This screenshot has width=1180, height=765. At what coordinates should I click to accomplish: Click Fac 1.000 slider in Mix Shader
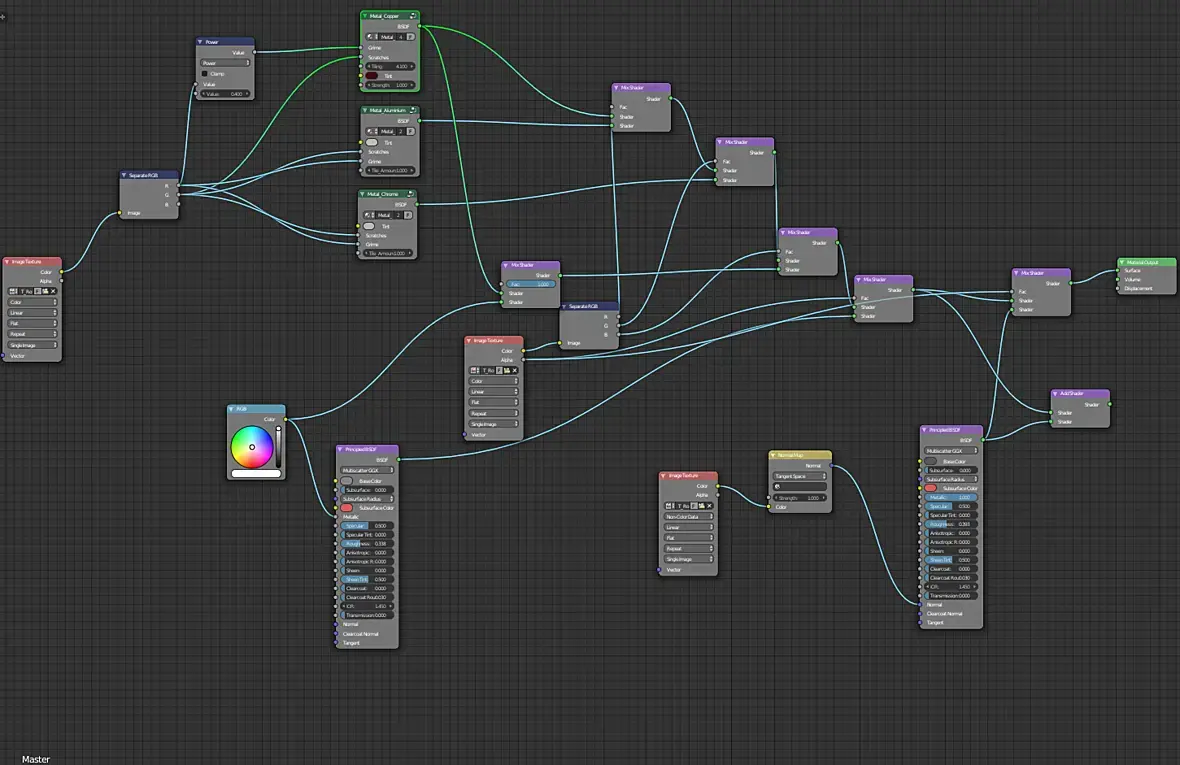[531, 284]
